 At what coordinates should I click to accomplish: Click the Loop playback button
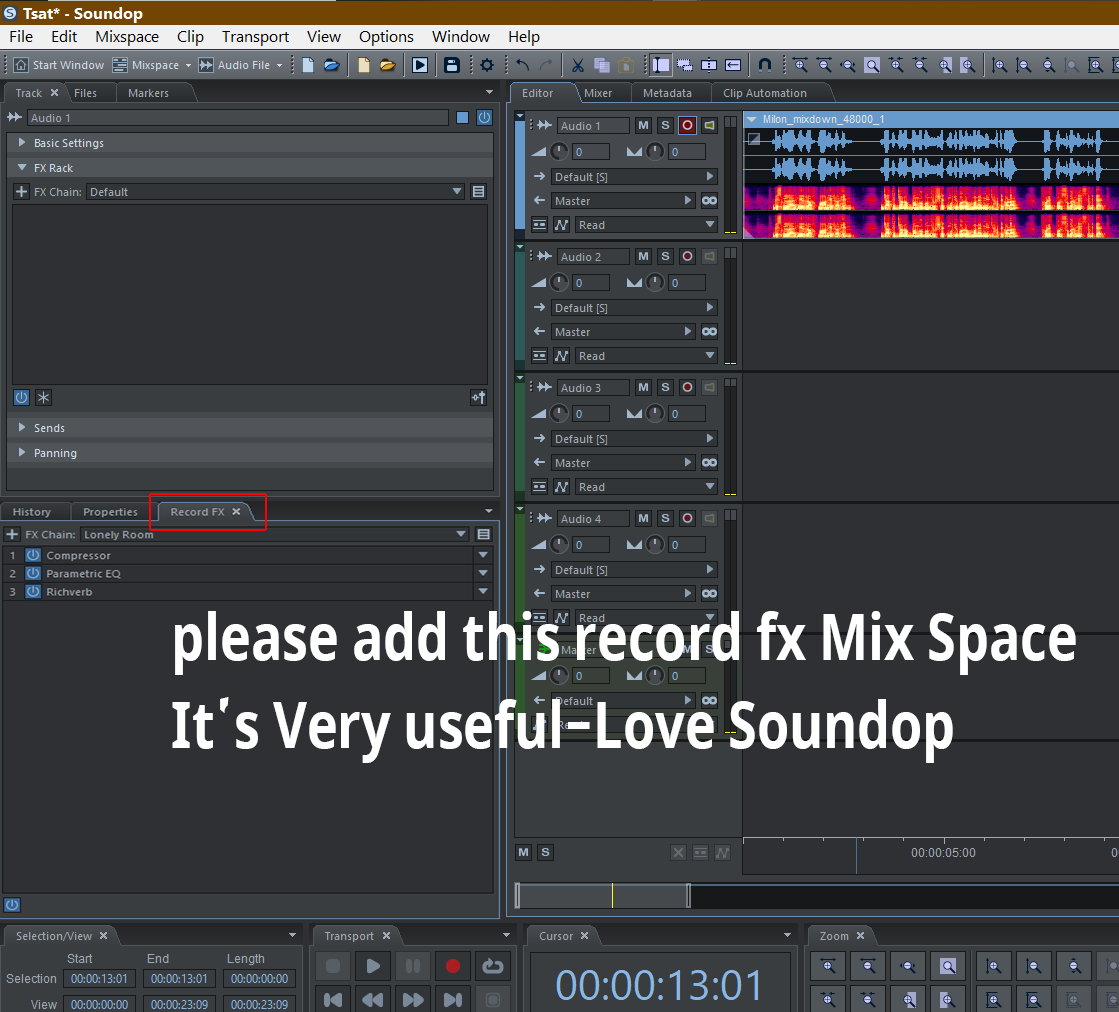pyautogui.click(x=492, y=966)
